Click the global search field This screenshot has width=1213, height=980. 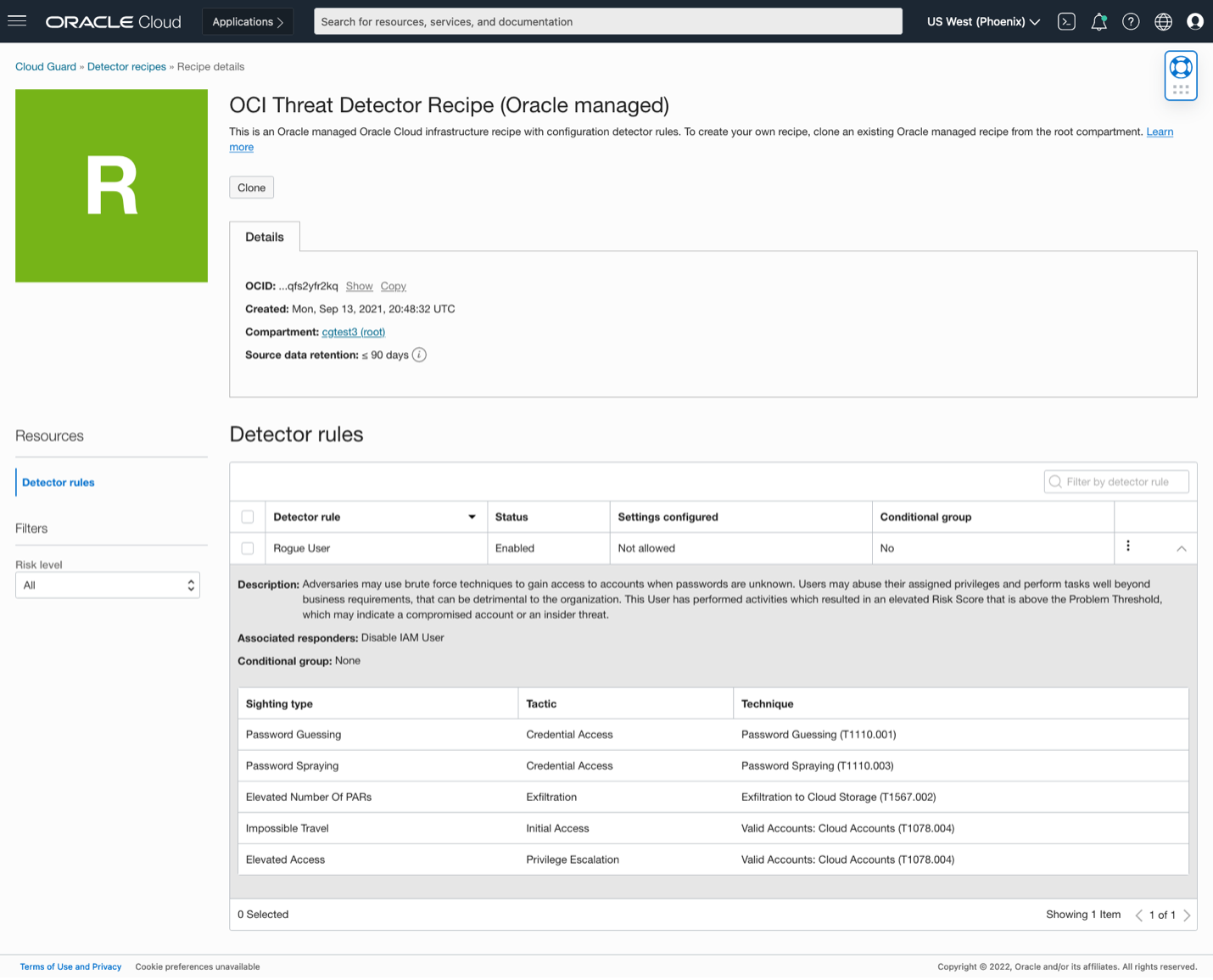[608, 22]
